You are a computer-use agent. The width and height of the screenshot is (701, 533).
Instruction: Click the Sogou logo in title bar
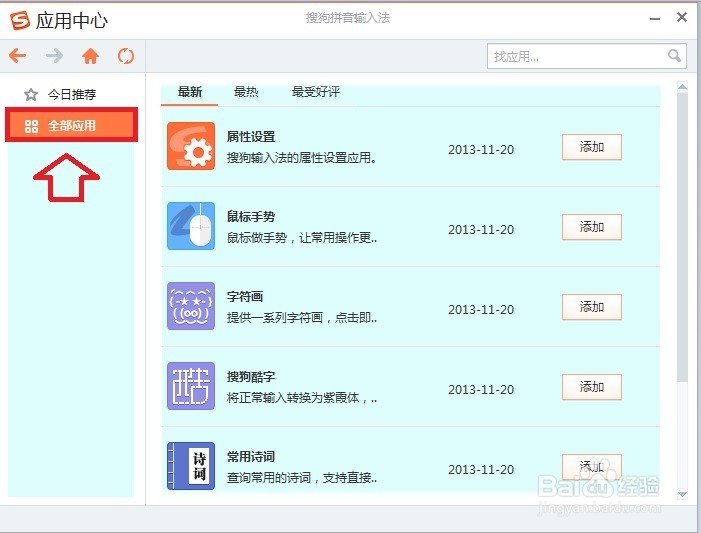coord(20,20)
